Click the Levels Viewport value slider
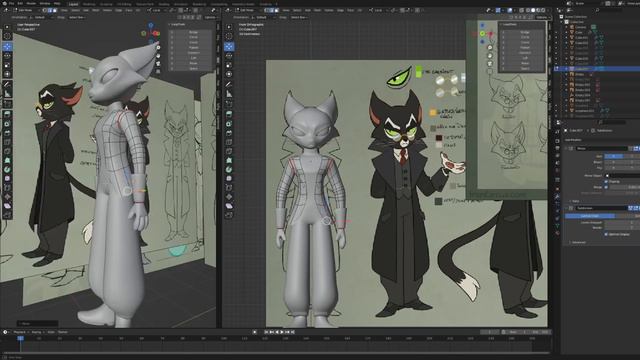Viewport: 640px width, 360px height. click(622, 223)
